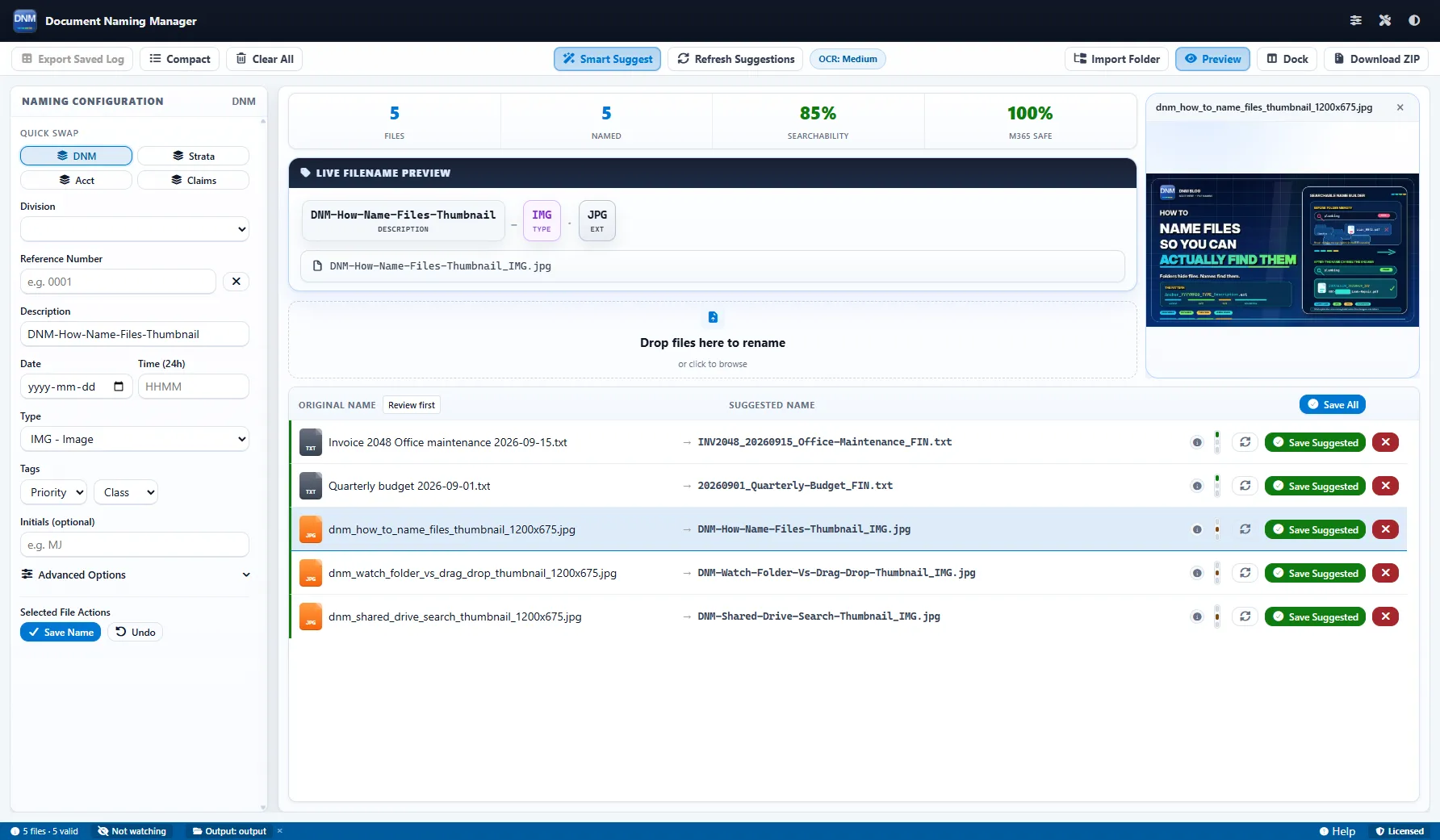Image resolution: width=1440 pixels, height=840 pixels.
Task: Click JPG file icon of dnm_watch_folder row
Action: 311,573
